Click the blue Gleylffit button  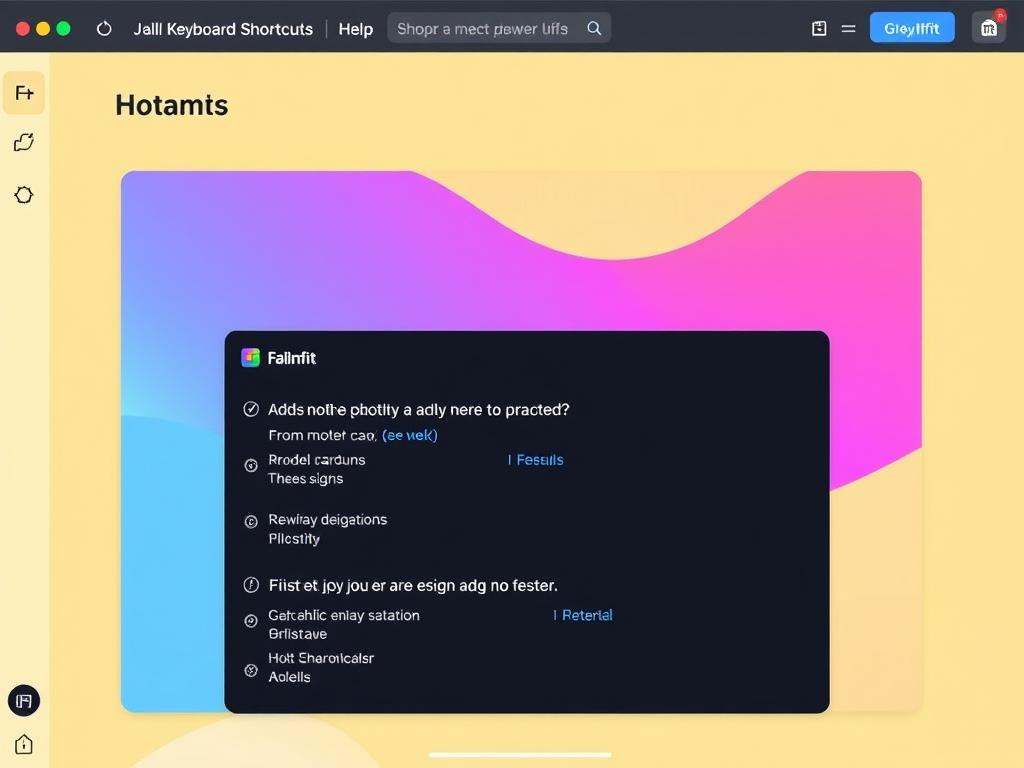pyautogui.click(x=912, y=28)
